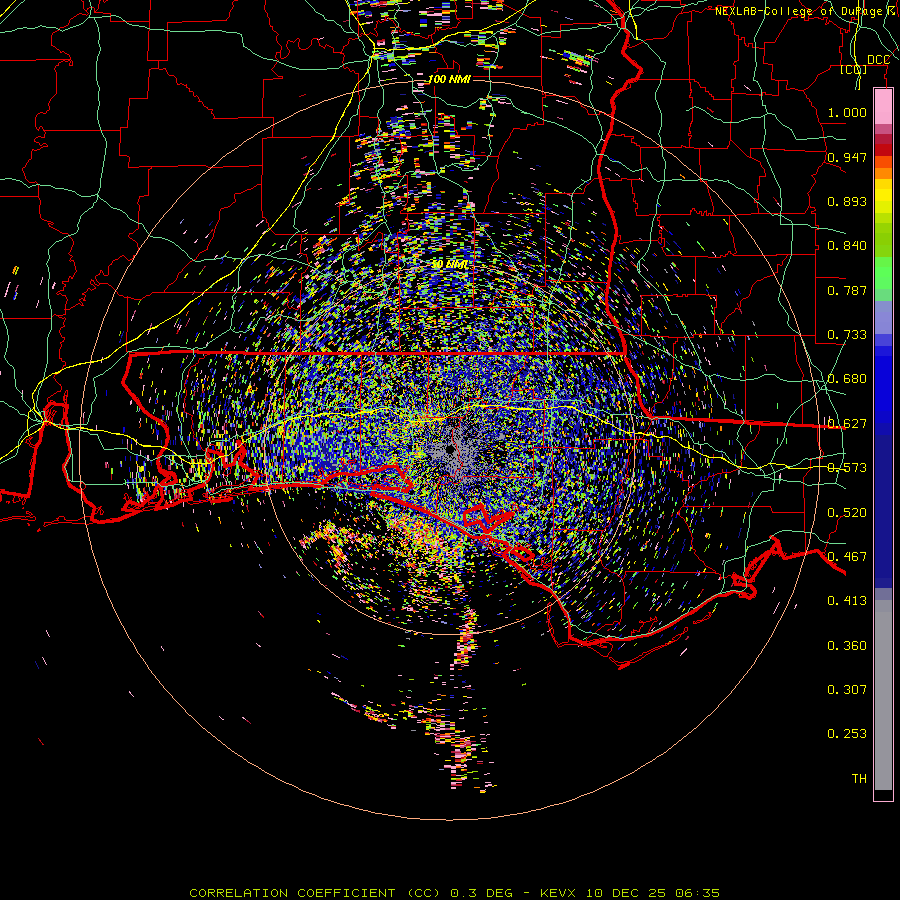Click the red segment of the color scale
900x900 pixels.
coord(883,149)
